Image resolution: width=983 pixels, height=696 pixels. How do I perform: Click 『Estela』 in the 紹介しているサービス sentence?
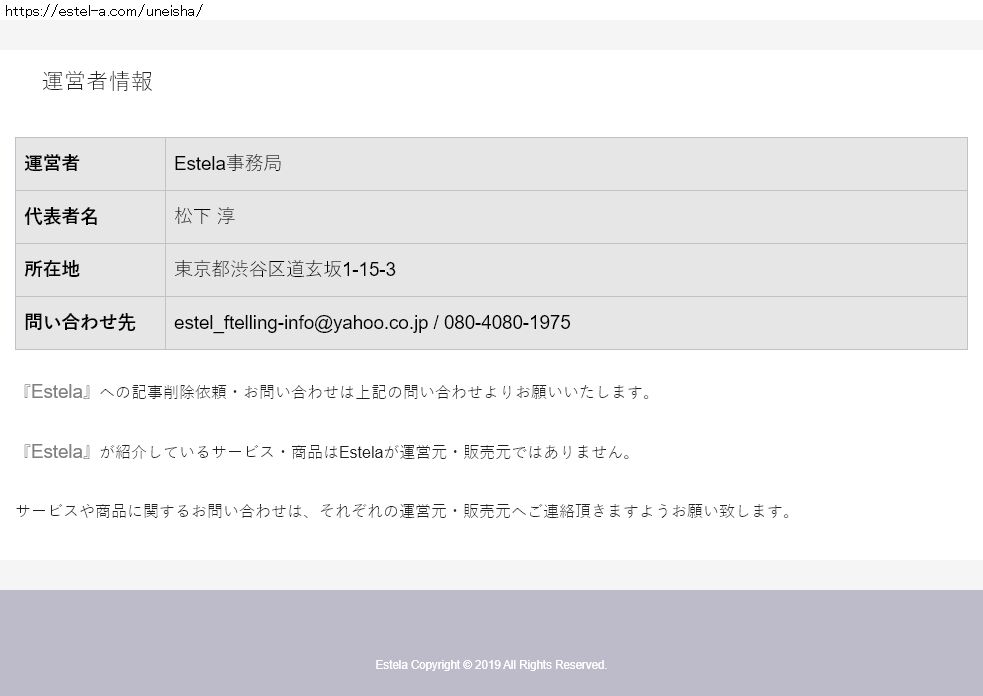click(x=58, y=452)
